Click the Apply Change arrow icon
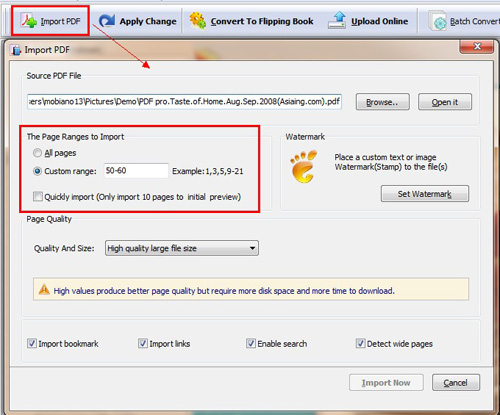The image size is (500, 415). click(107, 21)
